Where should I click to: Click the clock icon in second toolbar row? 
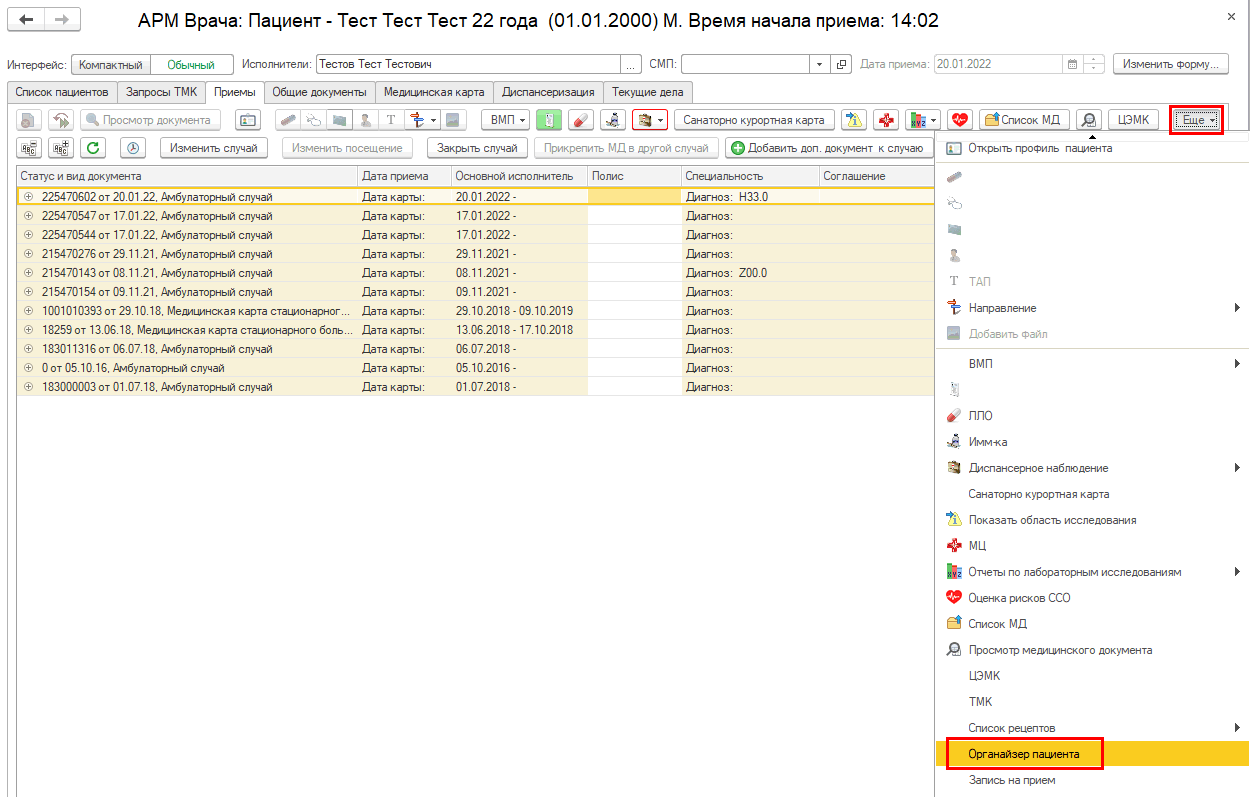pyautogui.click(x=133, y=148)
